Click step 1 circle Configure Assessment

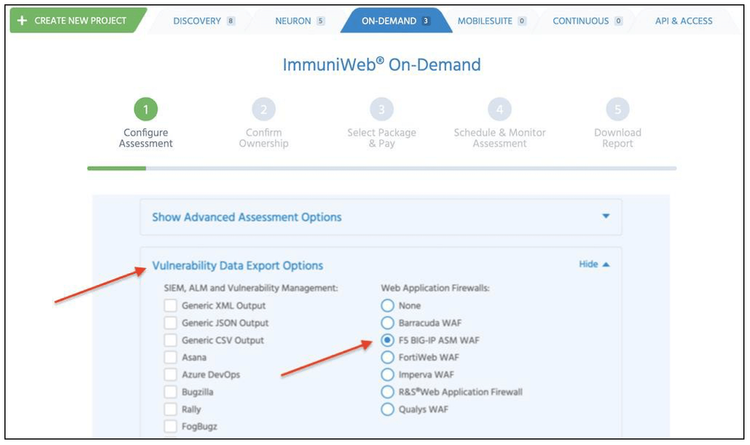pyautogui.click(x=146, y=110)
